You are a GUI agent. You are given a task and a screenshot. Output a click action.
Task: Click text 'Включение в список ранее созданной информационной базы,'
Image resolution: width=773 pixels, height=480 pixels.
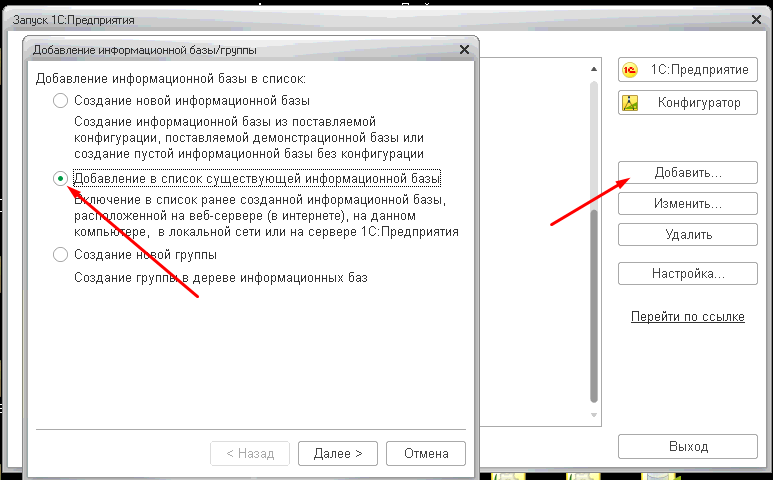(x=260, y=200)
